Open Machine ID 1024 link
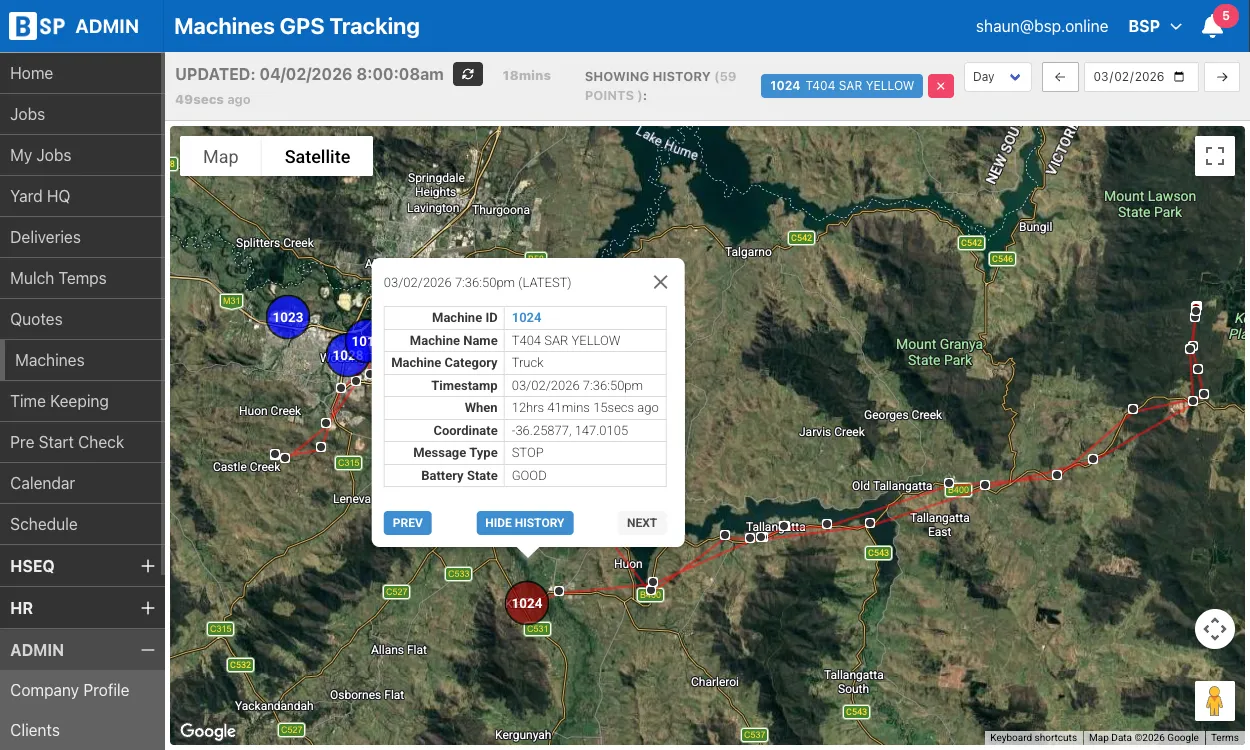Image resolution: width=1250 pixels, height=750 pixels. point(527,317)
